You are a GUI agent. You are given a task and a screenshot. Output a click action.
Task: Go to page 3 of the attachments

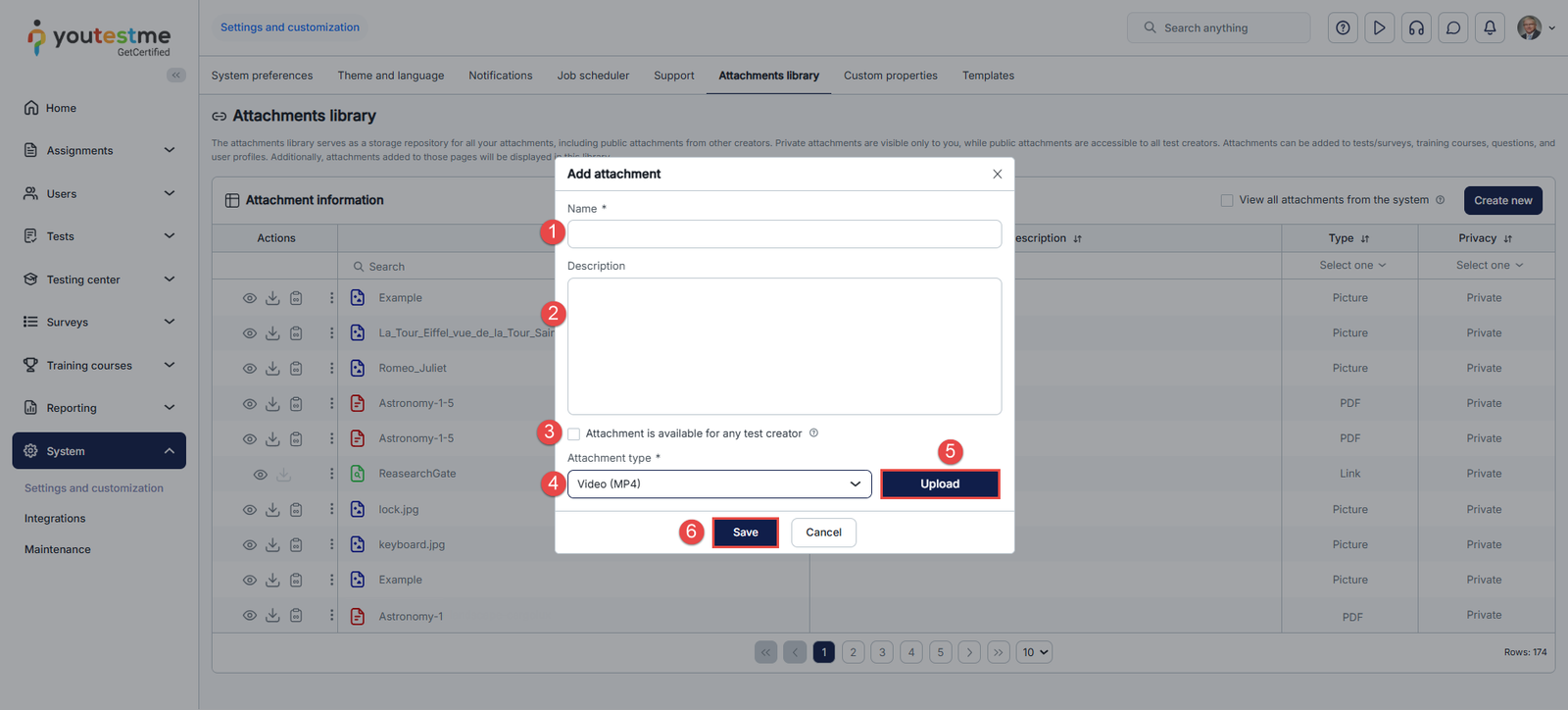coord(882,652)
